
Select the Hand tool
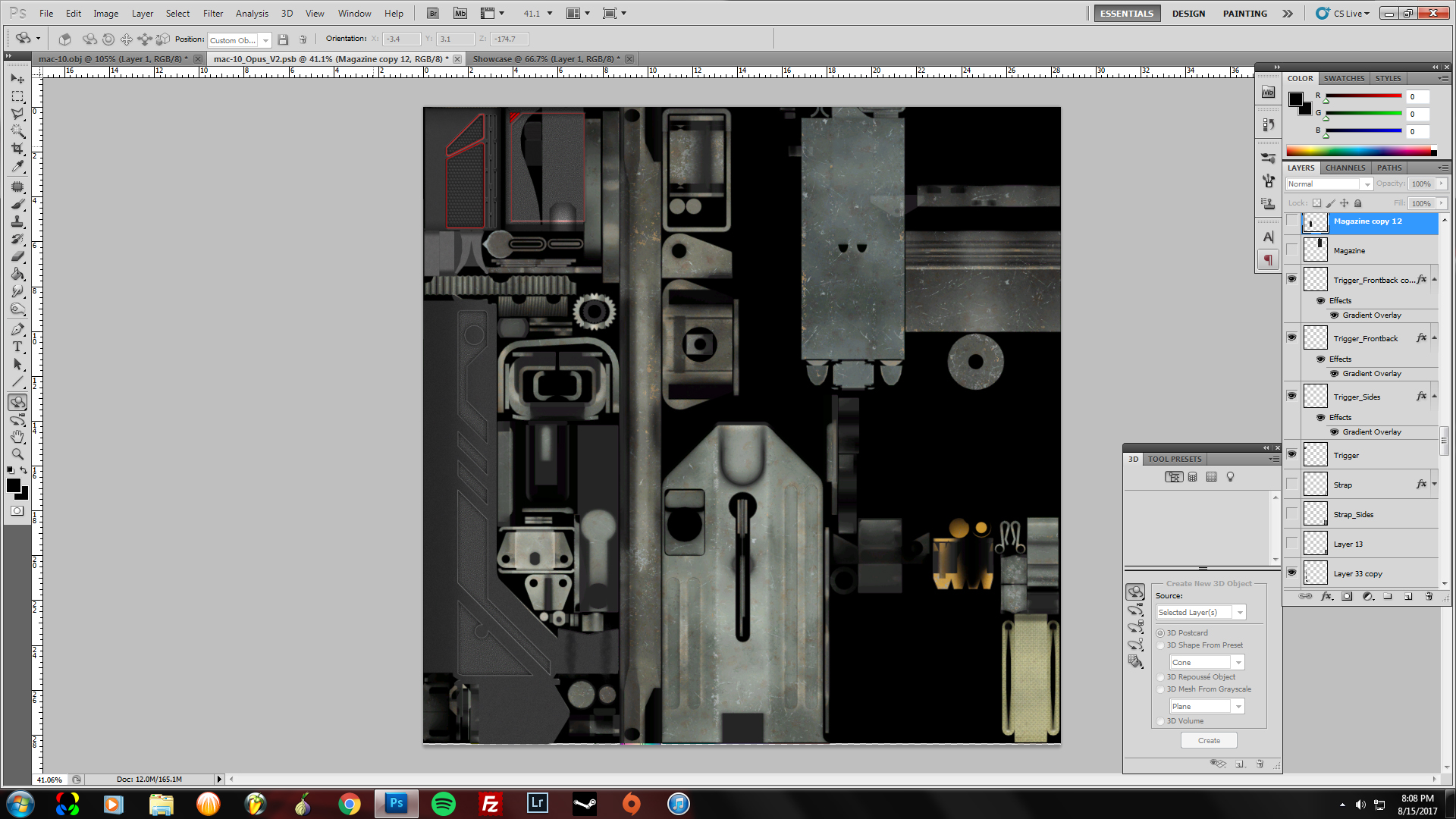(x=17, y=437)
